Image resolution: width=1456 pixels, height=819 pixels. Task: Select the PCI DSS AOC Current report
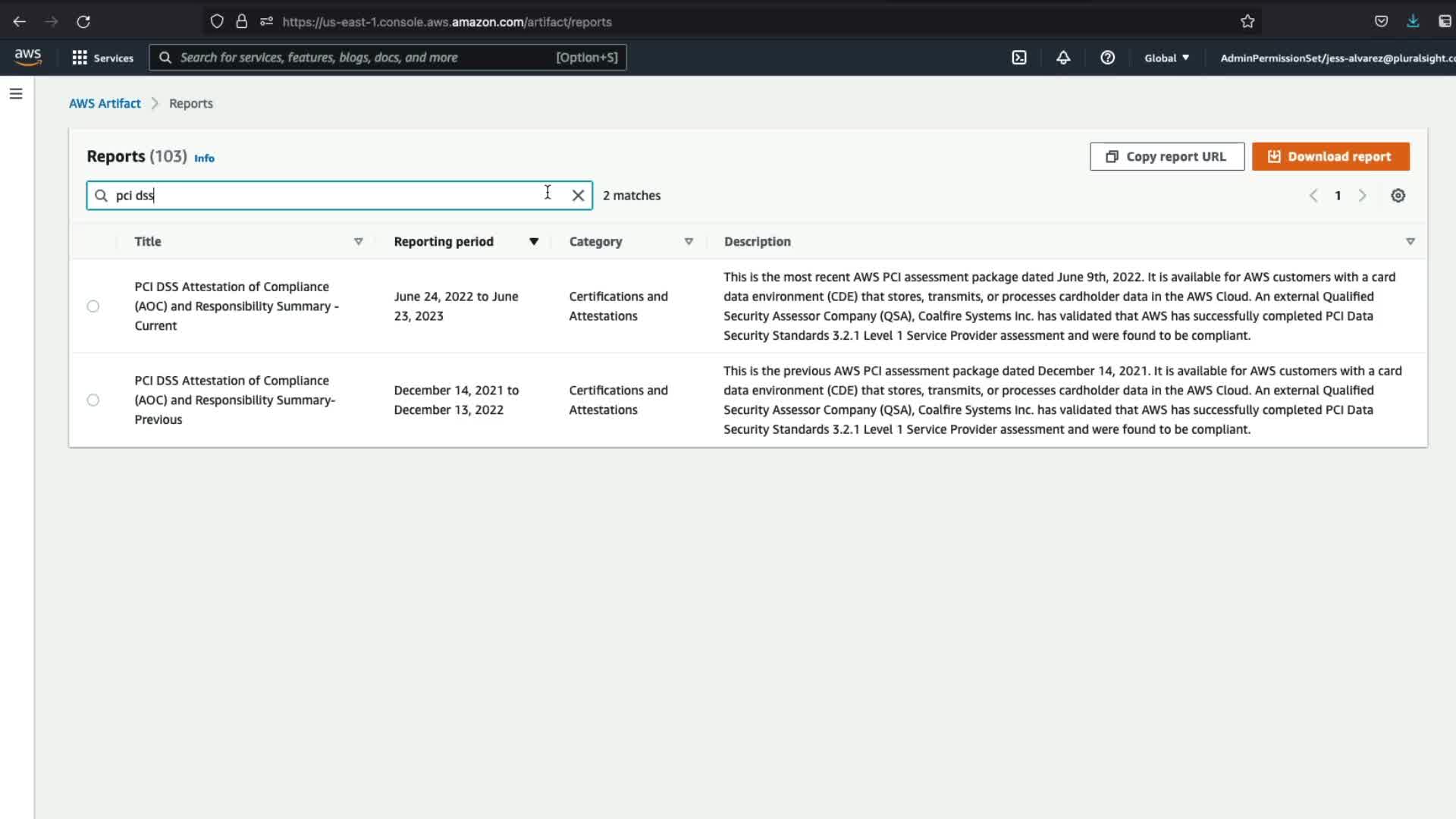click(x=93, y=306)
